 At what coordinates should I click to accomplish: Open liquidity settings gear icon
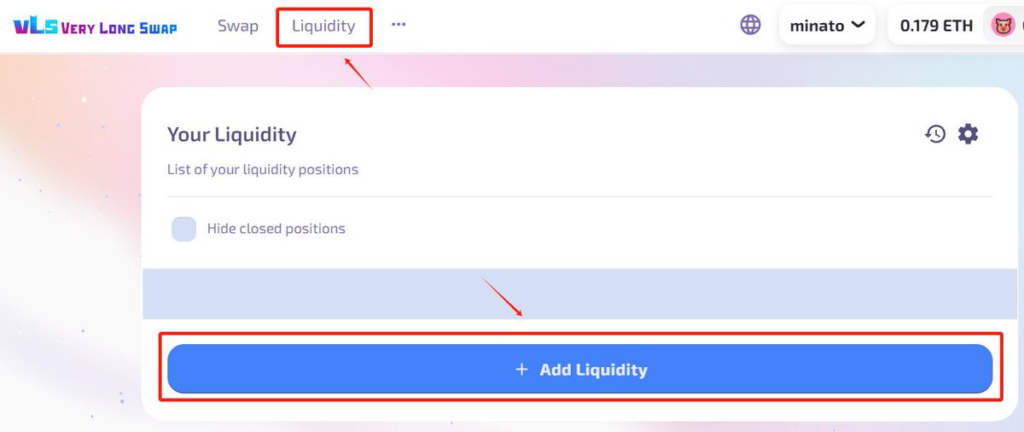click(x=968, y=134)
